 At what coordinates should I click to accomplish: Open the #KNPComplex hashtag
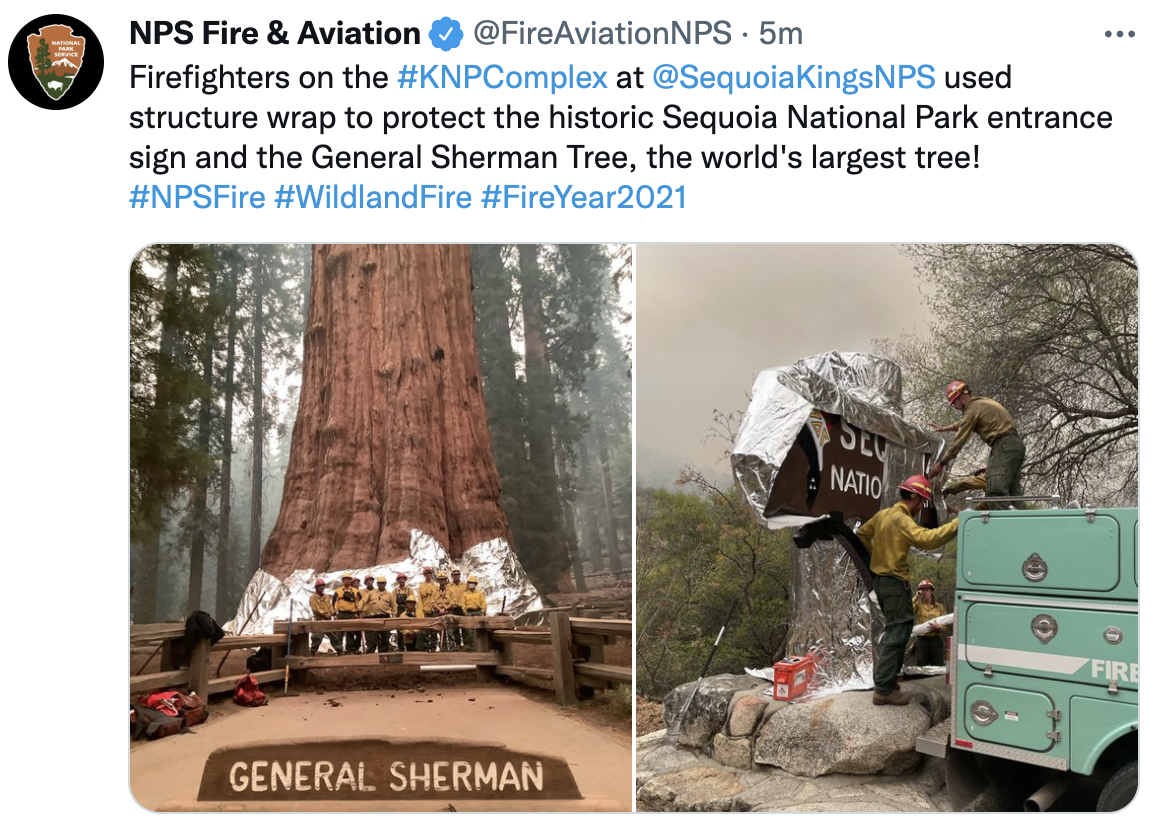point(502,77)
